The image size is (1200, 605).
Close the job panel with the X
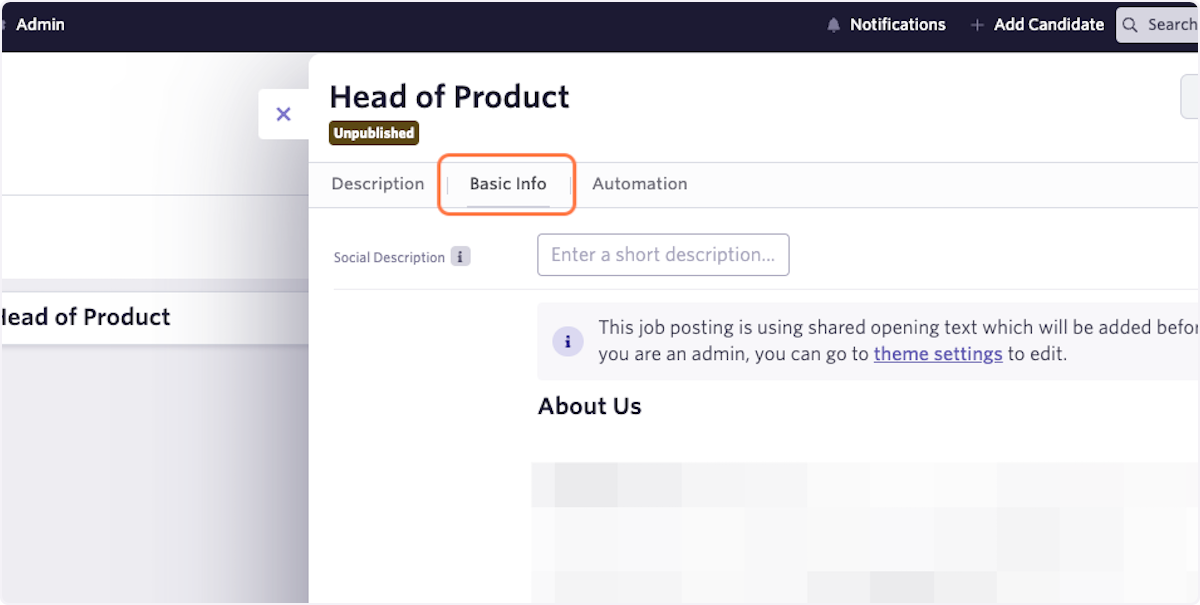coord(283,114)
